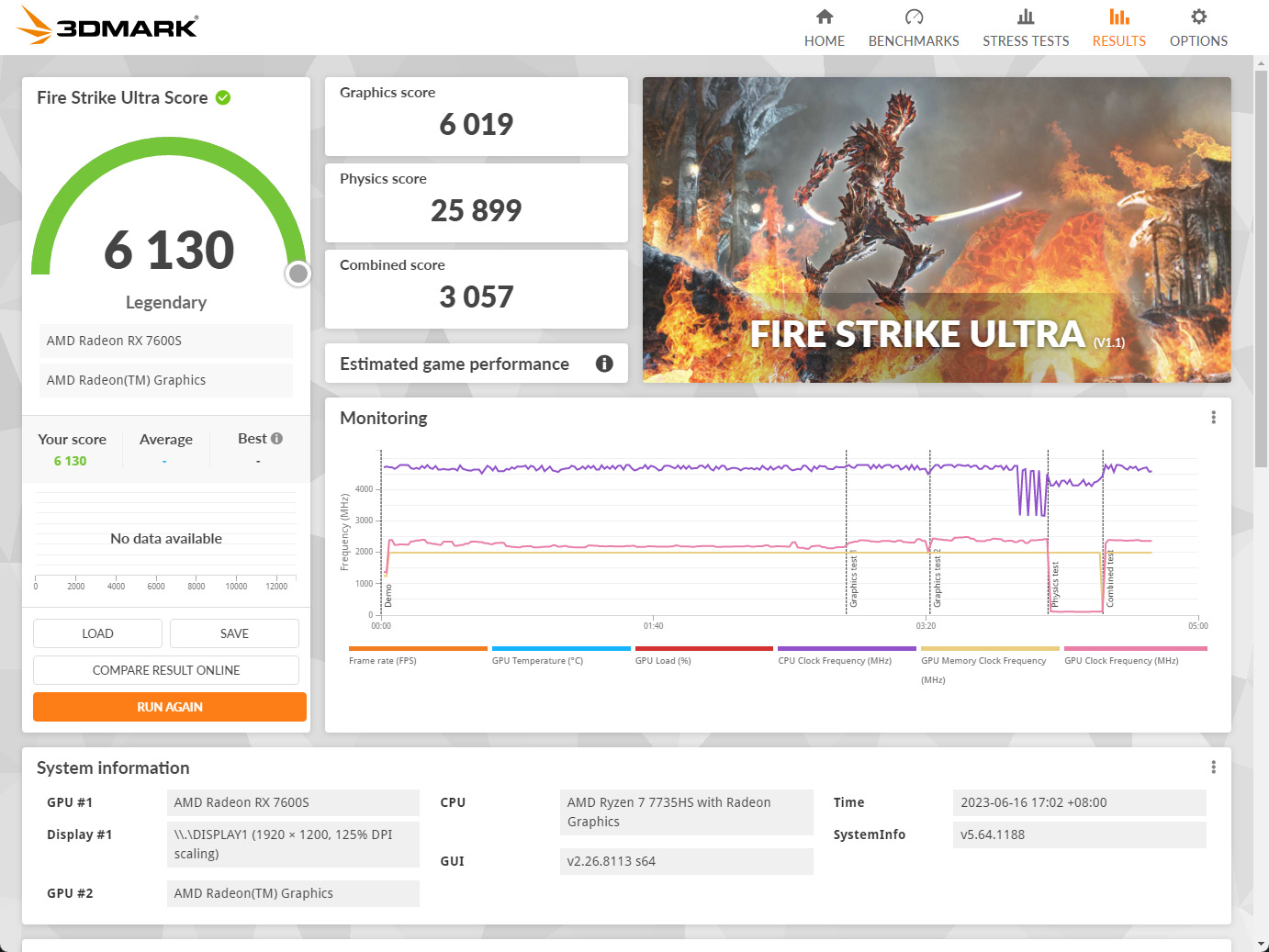Viewport: 1269px width, 952px height.
Task: Click the Your score 6 130 value
Action: (x=70, y=461)
